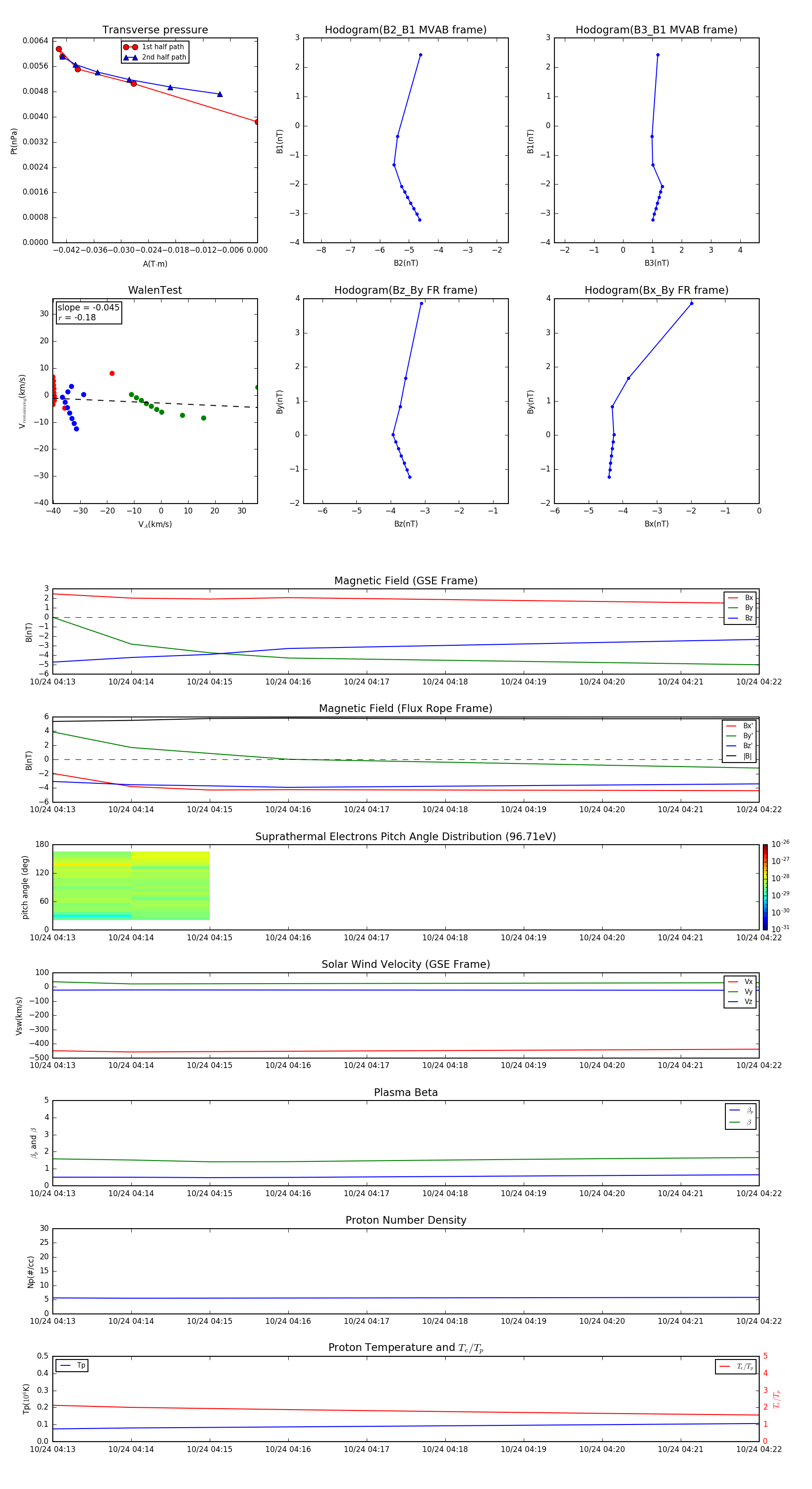This screenshot has width=812, height=1489.
Task: Click the 'Solar Wind Velocity (GSE Frame)' title
Action: pos(406,965)
